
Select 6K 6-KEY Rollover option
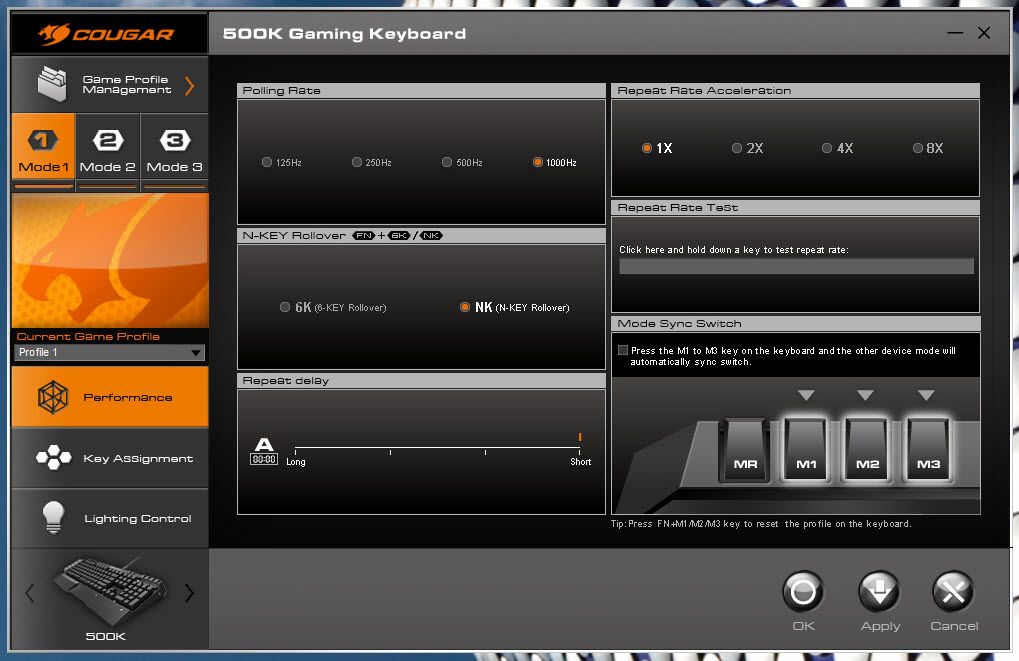tap(285, 307)
